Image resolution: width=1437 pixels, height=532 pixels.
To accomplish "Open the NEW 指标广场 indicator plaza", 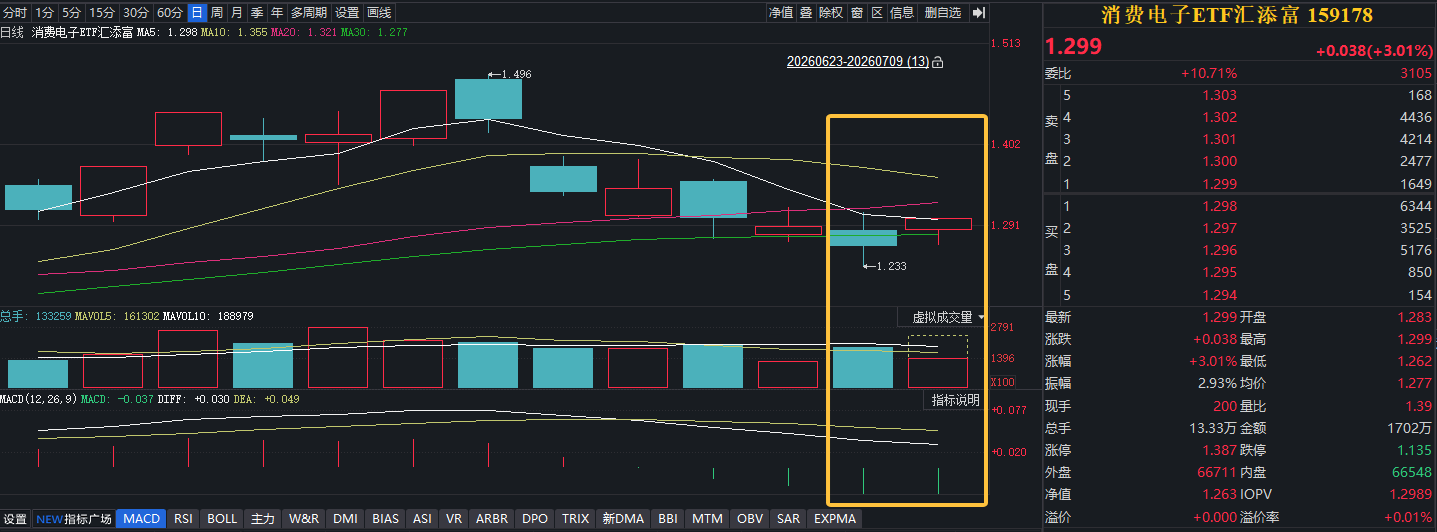I will (x=74, y=519).
